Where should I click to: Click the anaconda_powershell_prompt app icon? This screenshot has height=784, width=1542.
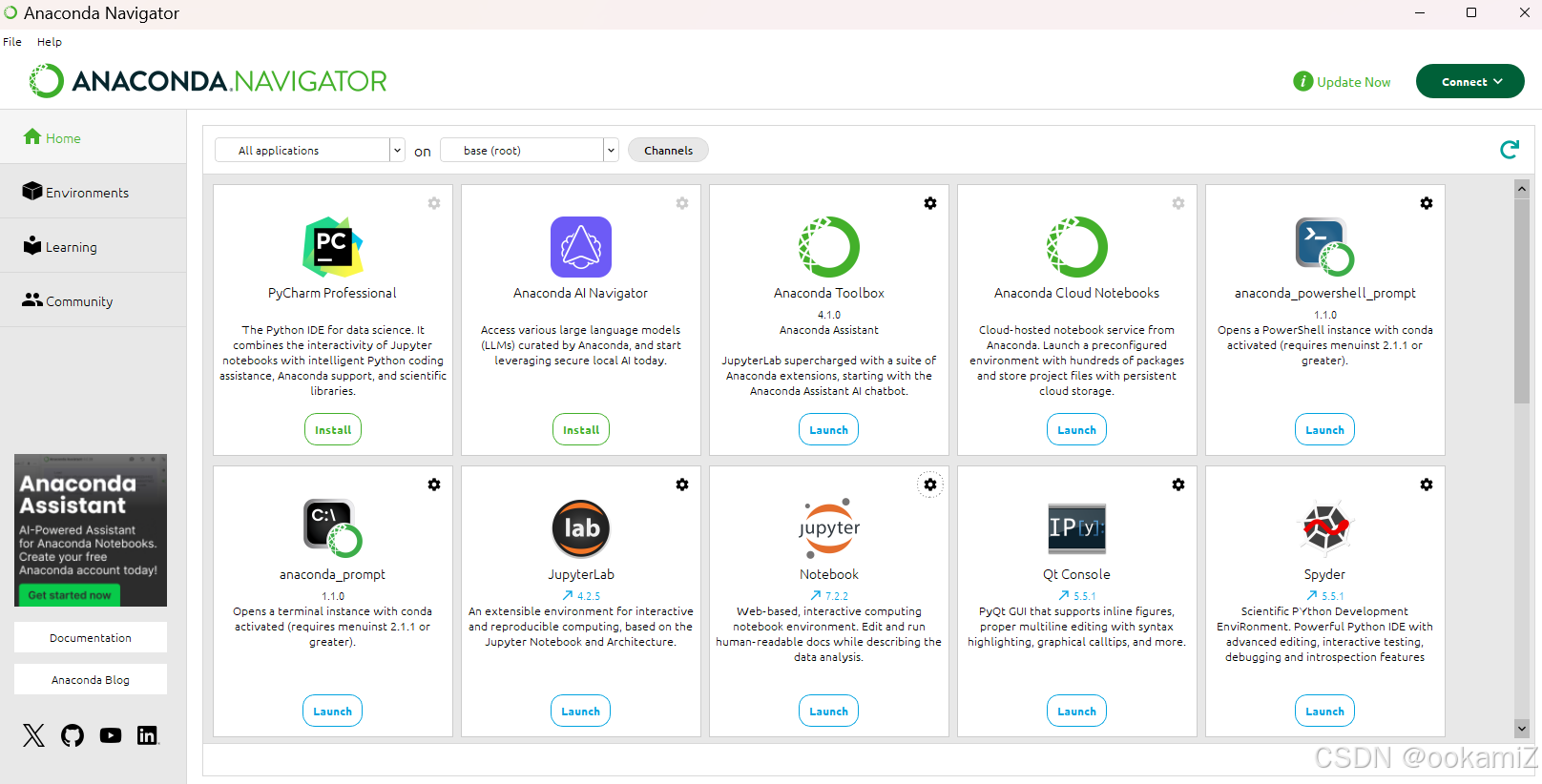tap(1325, 247)
